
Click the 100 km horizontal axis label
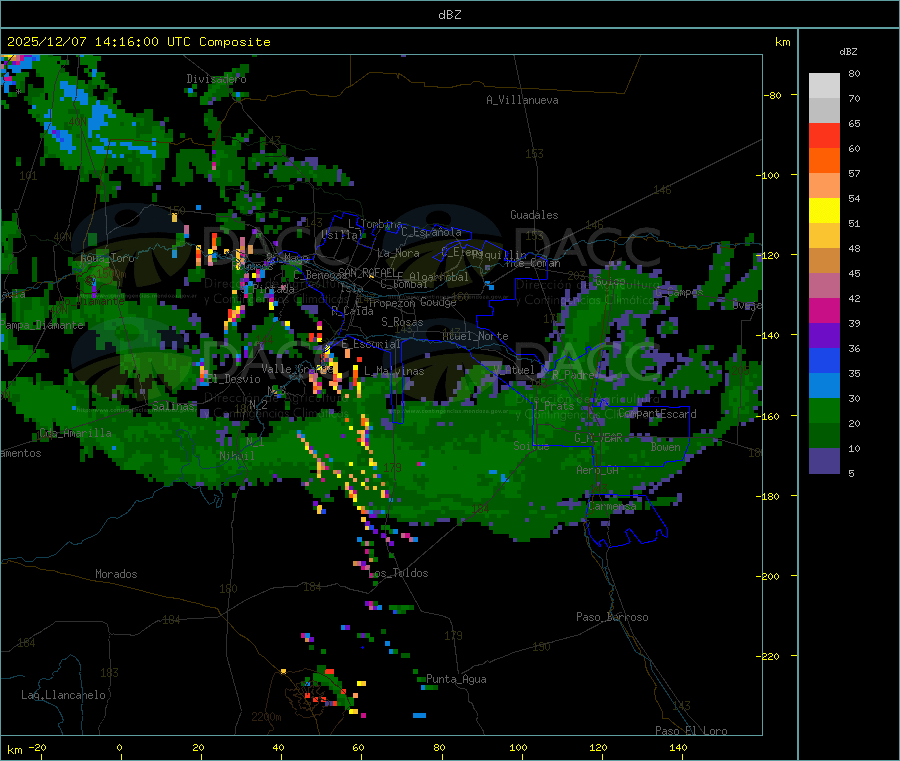(518, 747)
